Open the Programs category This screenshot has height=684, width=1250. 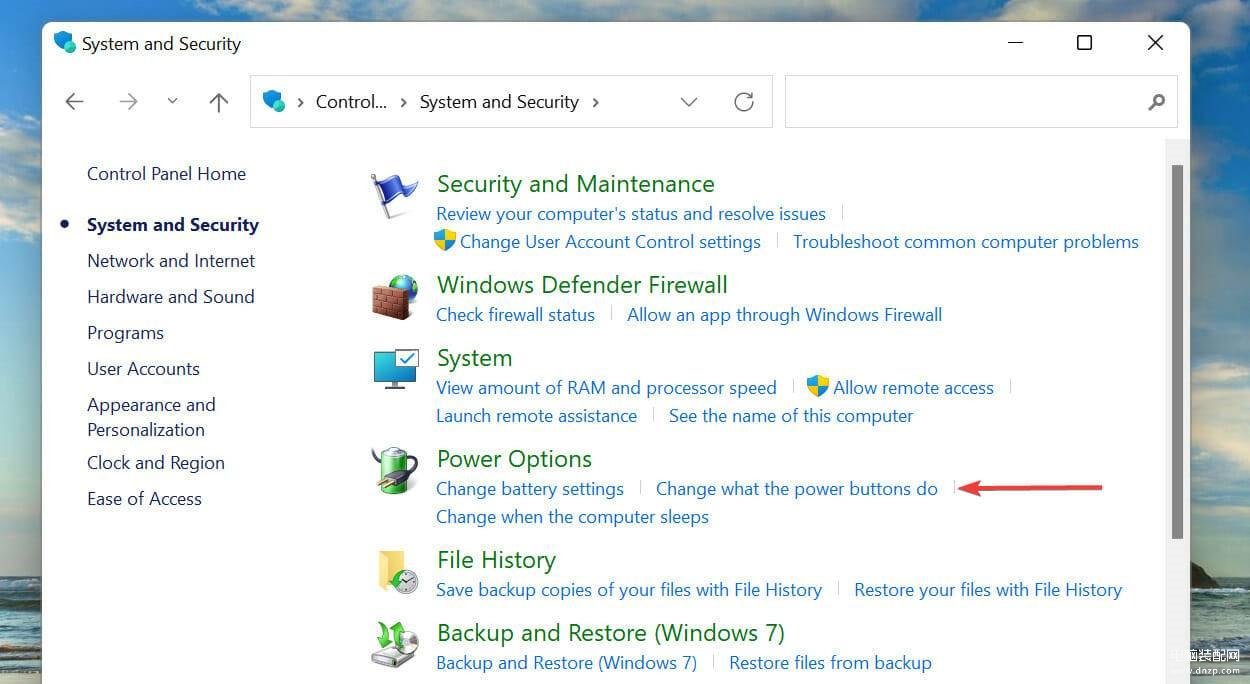[x=125, y=332]
